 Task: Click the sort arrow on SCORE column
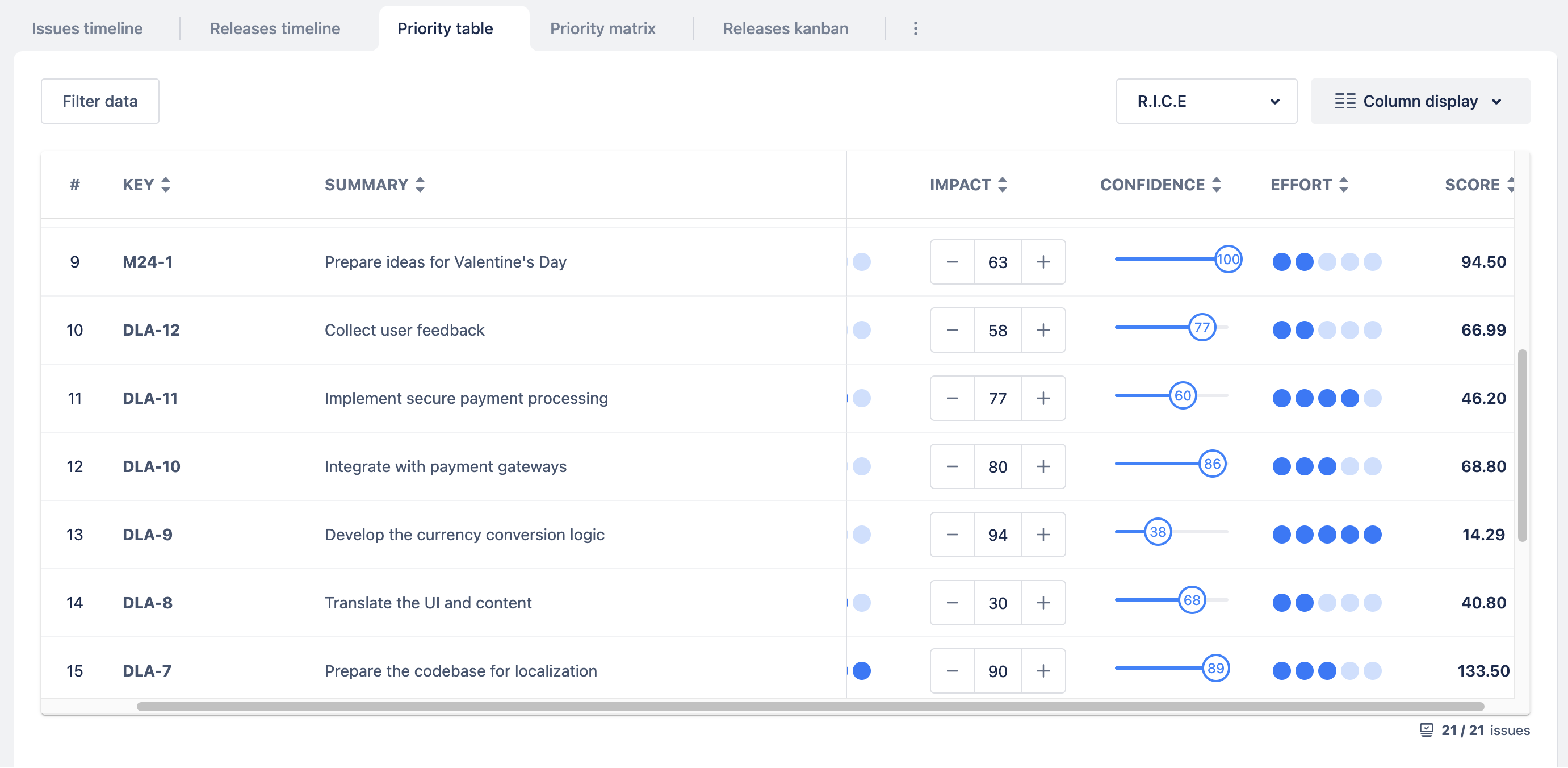click(1511, 184)
